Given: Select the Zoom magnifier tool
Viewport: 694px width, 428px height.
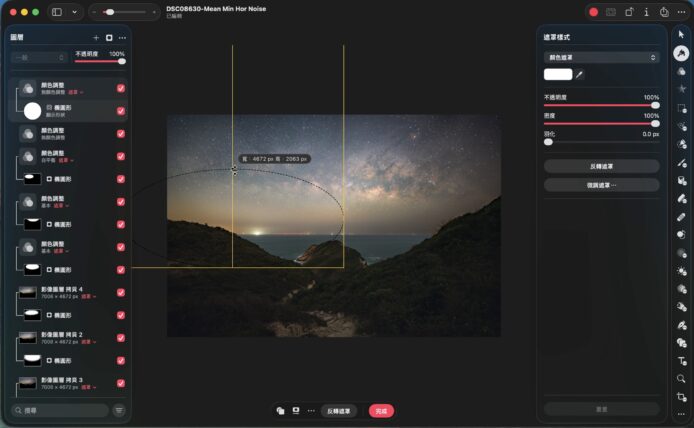Looking at the screenshot, I should coord(681,379).
